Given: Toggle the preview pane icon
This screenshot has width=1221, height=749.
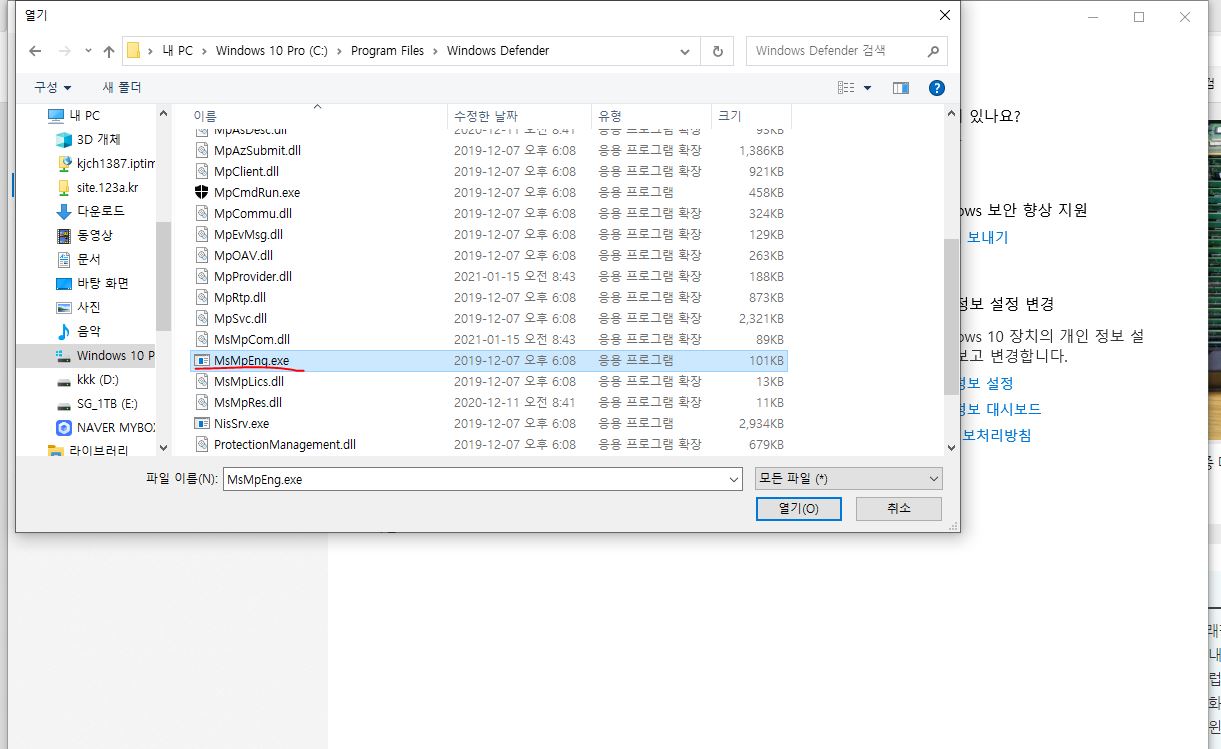Looking at the screenshot, I should 901,88.
